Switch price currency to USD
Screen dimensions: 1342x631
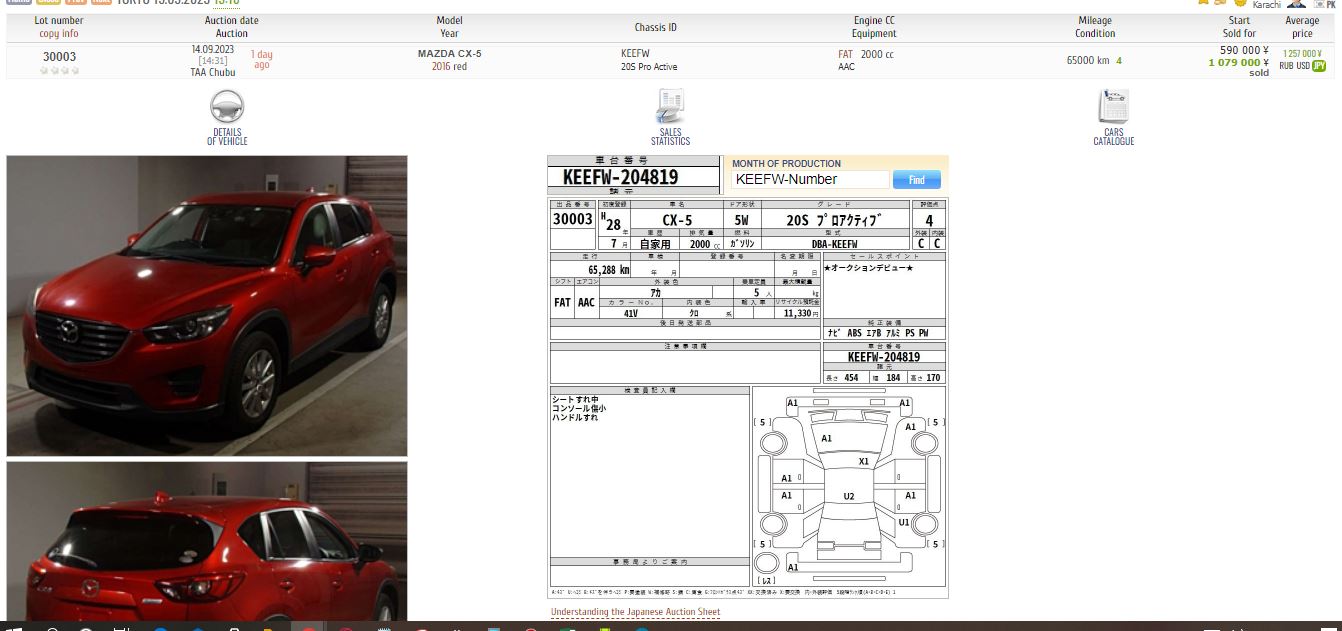point(1301,66)
